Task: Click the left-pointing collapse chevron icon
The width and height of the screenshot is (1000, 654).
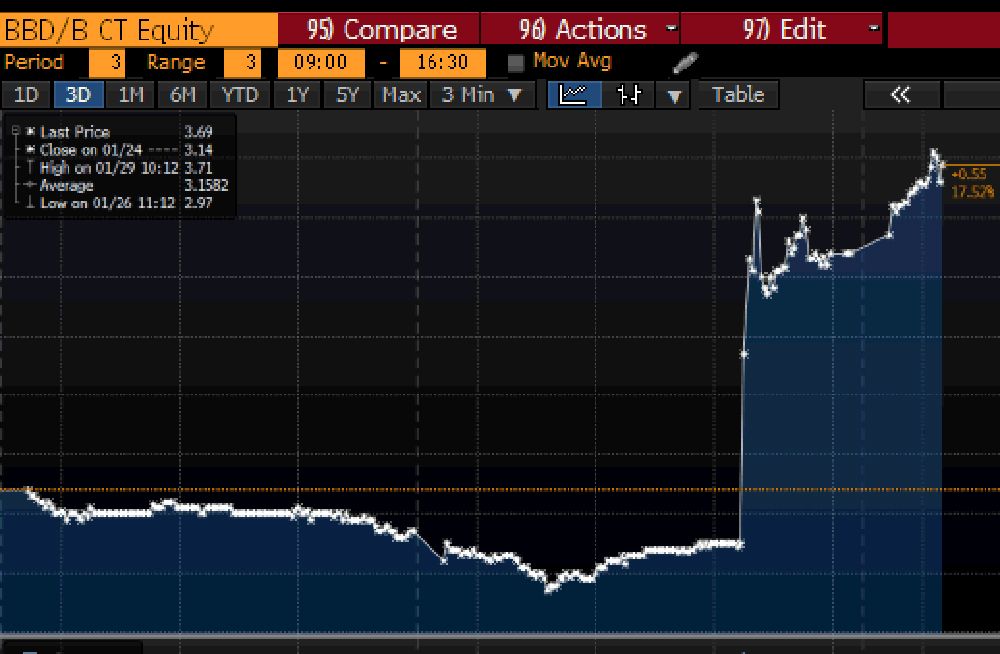Action: click(899, 95)
